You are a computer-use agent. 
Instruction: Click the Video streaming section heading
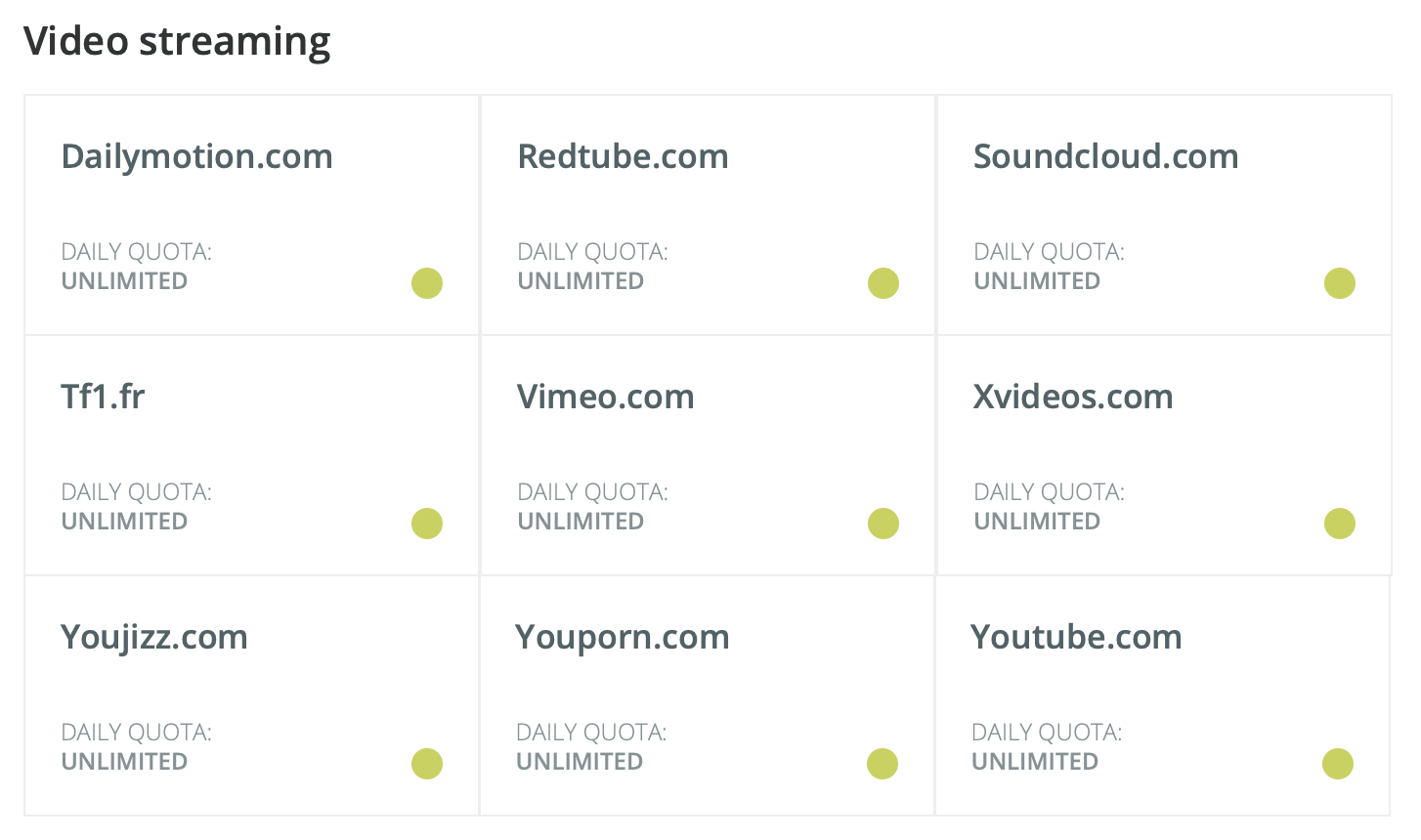click(x=177, y=41)
